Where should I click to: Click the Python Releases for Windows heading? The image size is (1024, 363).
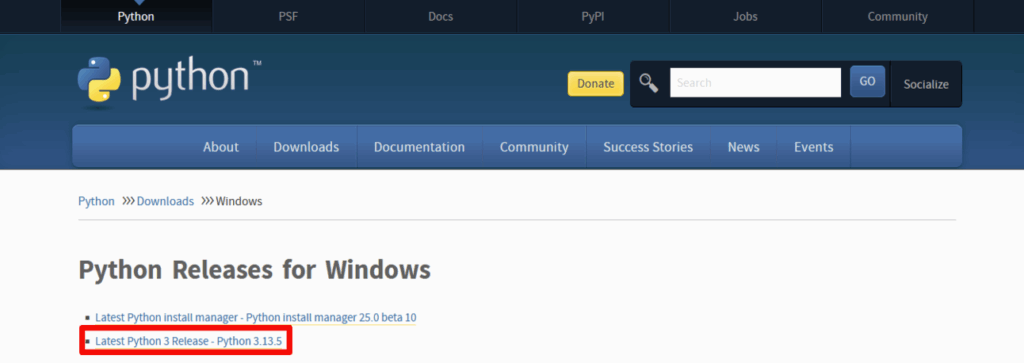(255, 270)
